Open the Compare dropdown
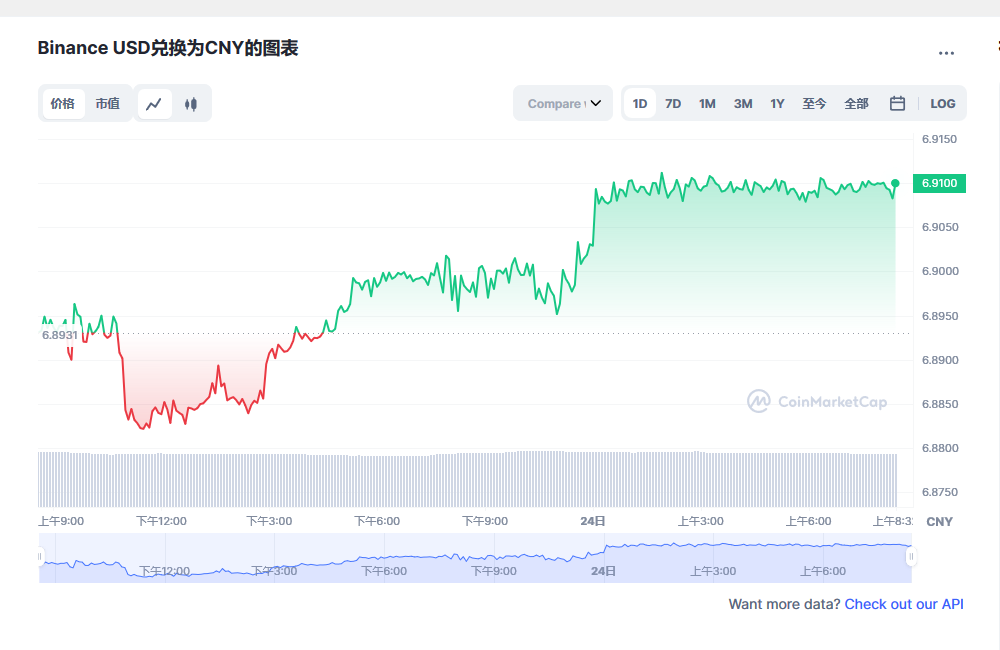The width and height of the screenshot is (1000, 650). pyautogui.click(x=563, y=103)
